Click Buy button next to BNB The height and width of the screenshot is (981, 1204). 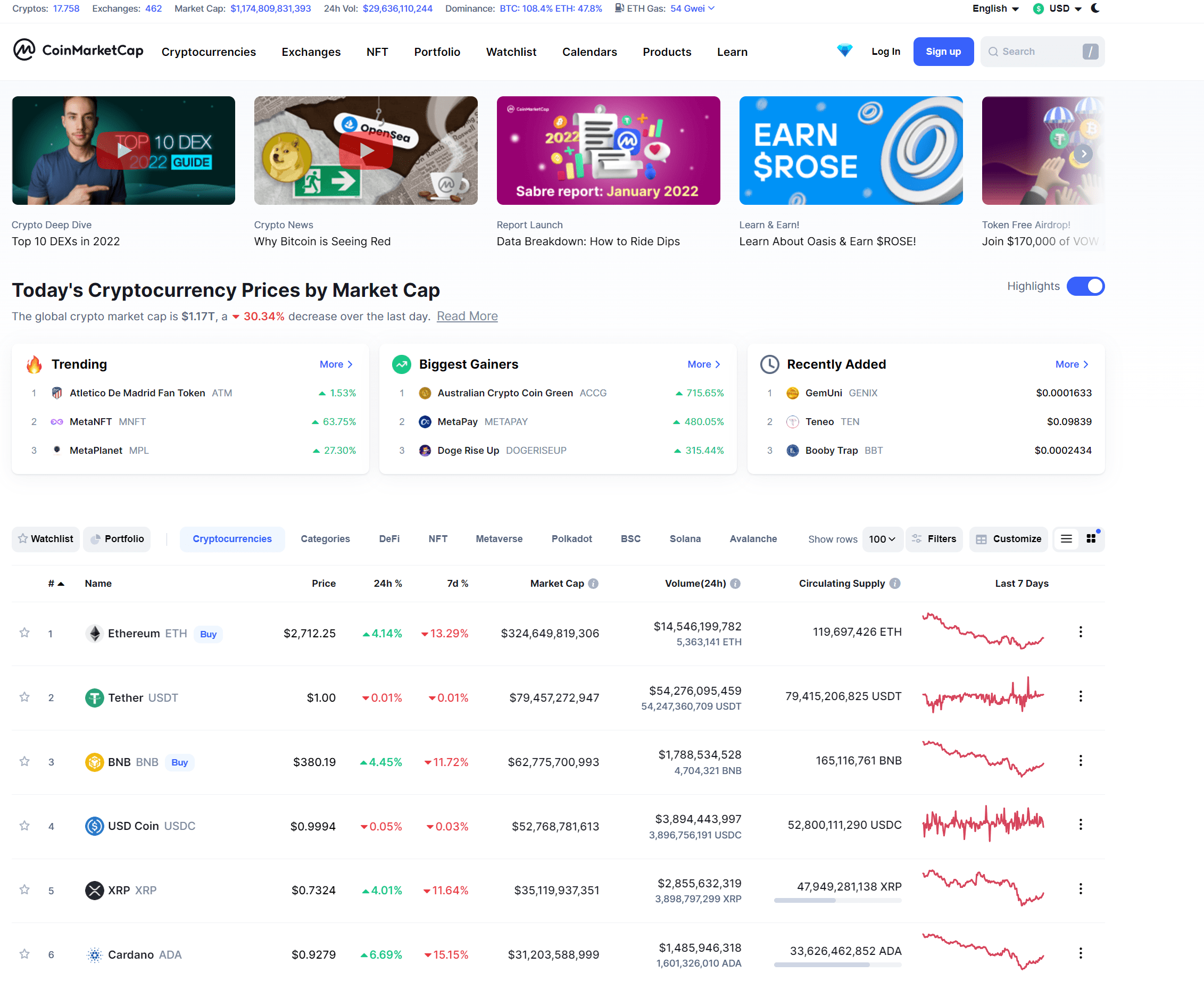(179, 762)
